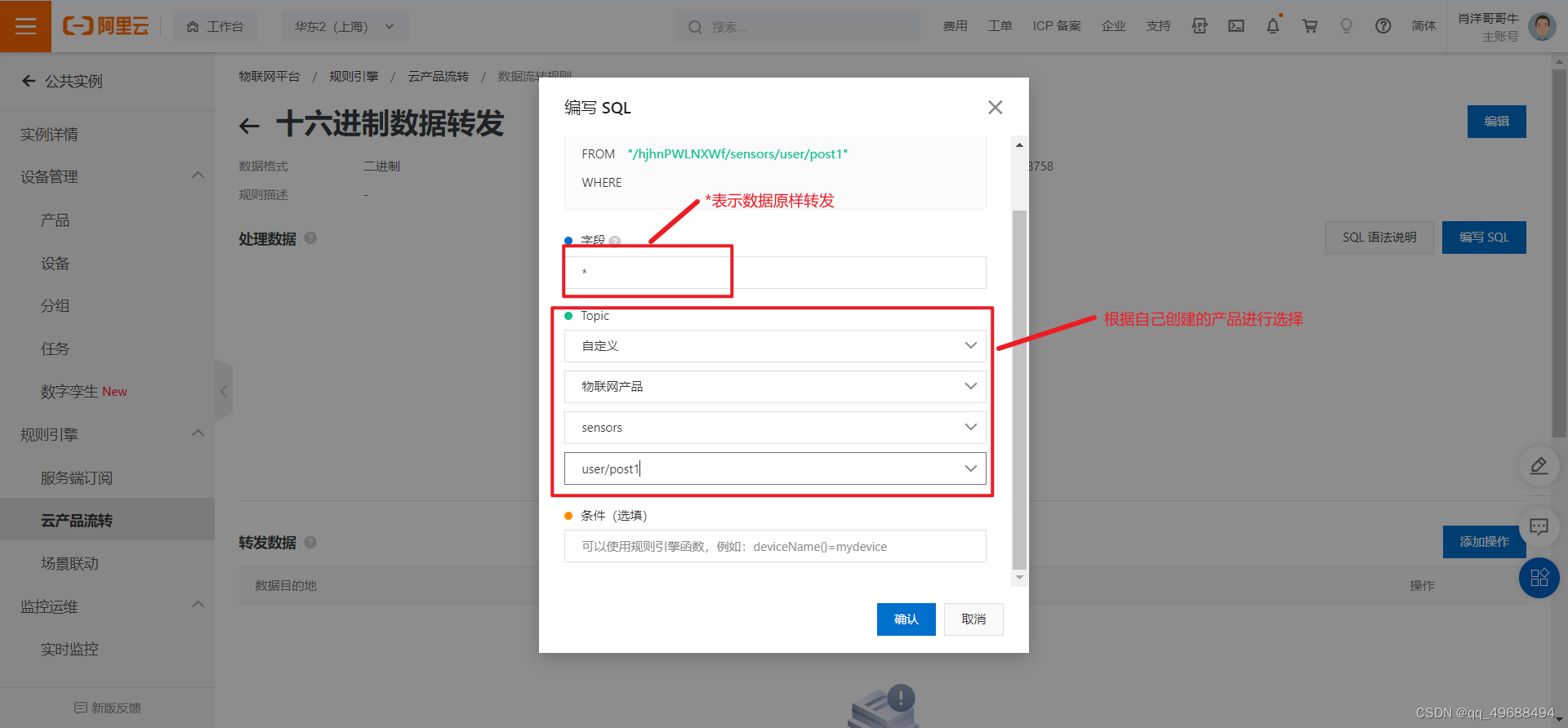1568x728 pixels.
Task: Open the notifications bell
Action: (1273, 26)
